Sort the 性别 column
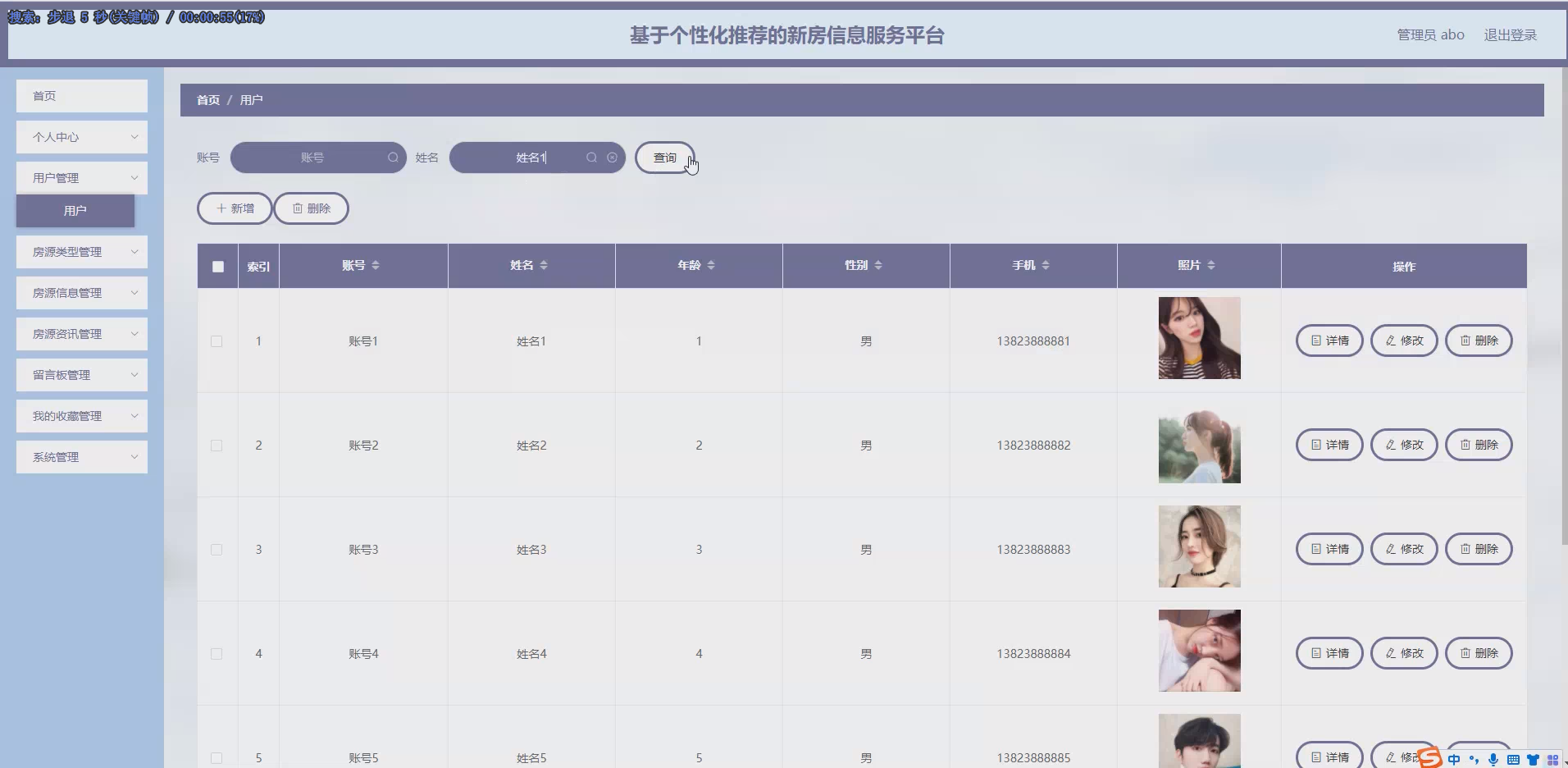The height and width of the screenshot is (768, 1568). pos(878,265)
